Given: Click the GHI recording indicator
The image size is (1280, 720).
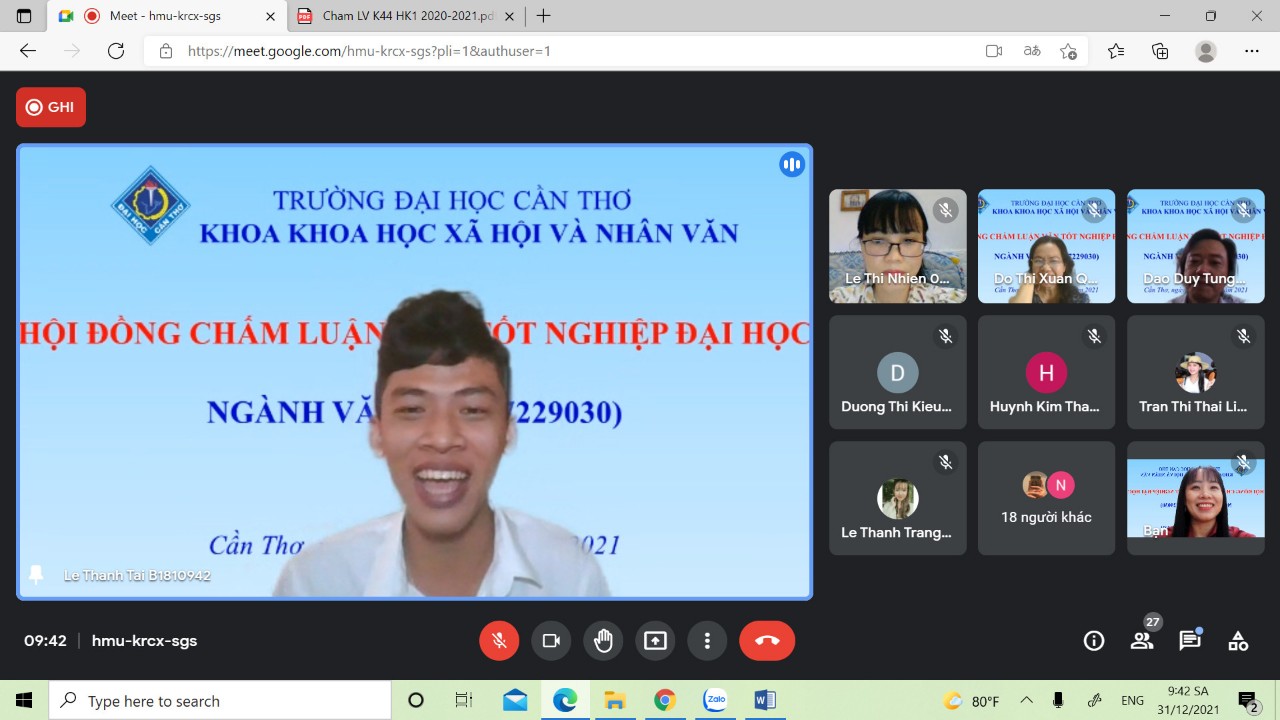Looking at the screenshot, I should pos(51,107).
